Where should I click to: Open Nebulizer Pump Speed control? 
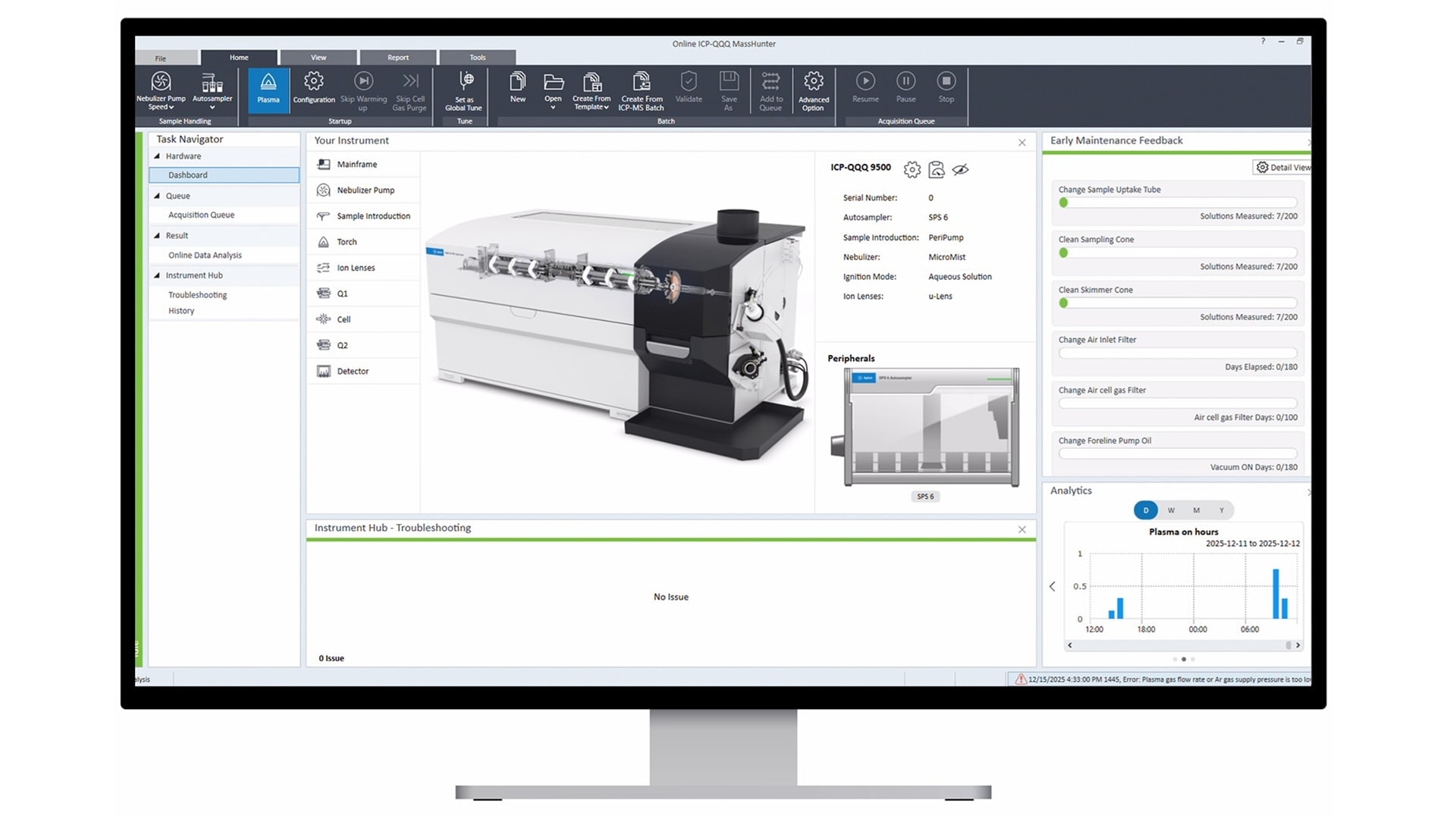[161, 90]
